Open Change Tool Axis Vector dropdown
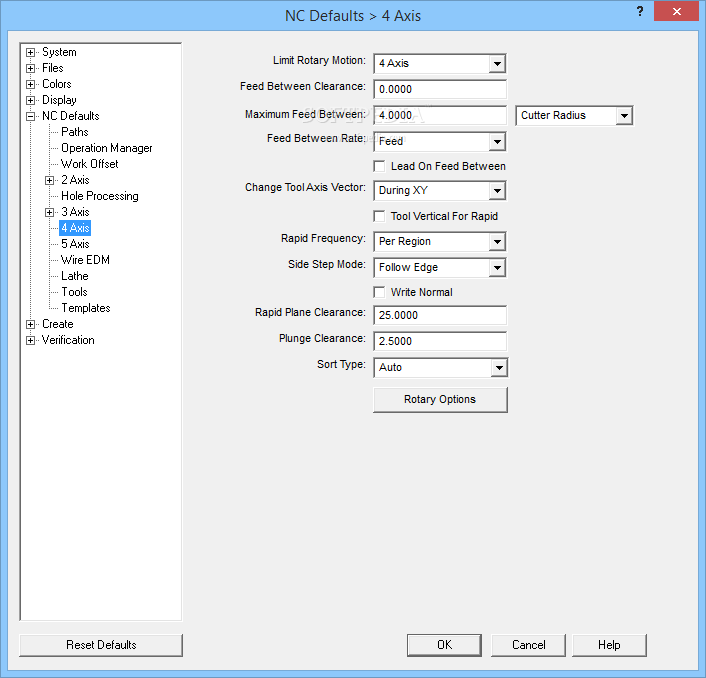 point(497,190)
